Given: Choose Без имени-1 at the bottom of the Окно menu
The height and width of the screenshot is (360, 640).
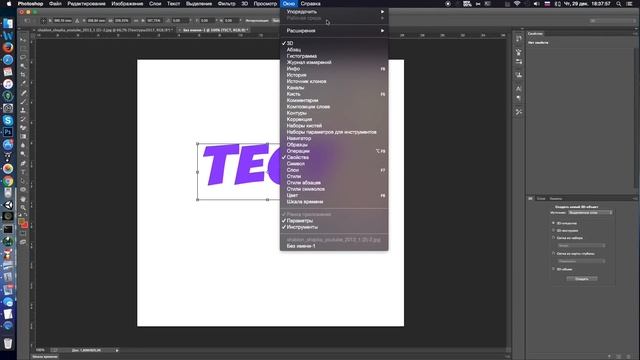Looking at the screenshot, I should pyautogui.click(x=334, y=246).
